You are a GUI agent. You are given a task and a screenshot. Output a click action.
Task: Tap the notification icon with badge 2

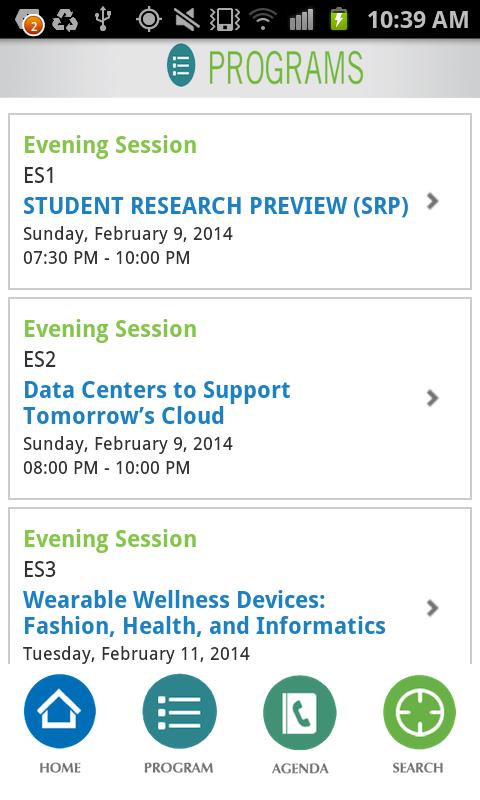[30, 21]
